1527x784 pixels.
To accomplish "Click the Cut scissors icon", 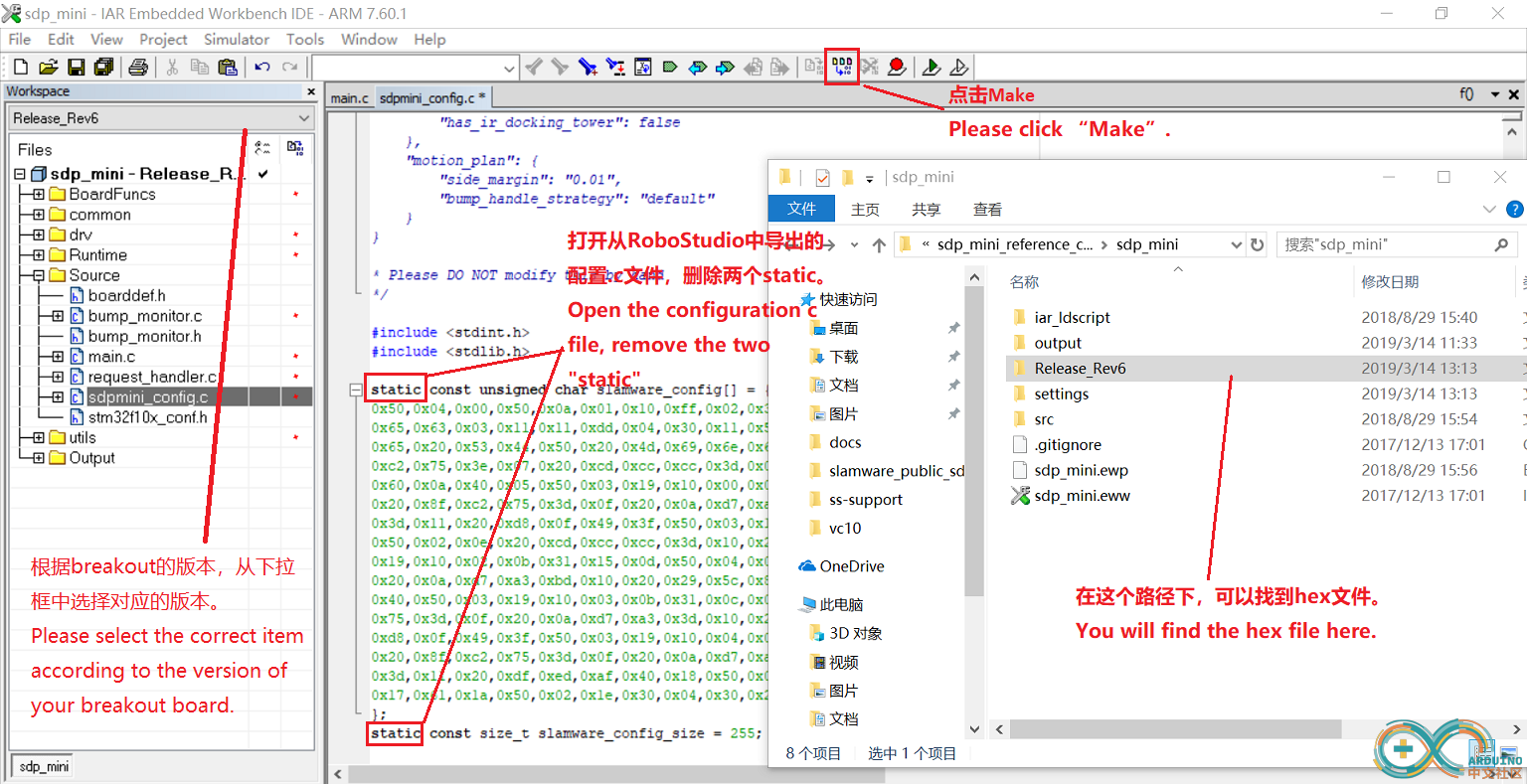I will click(172, 68).
